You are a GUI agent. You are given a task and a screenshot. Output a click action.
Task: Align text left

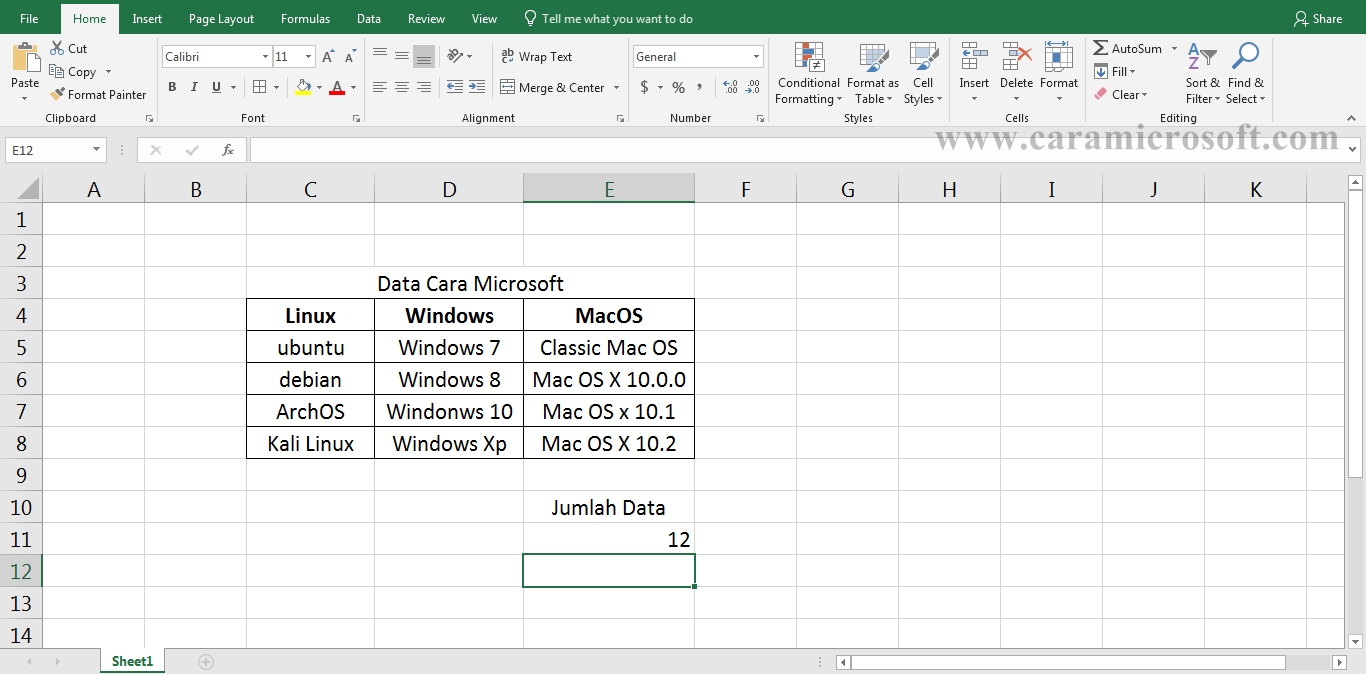380,87
